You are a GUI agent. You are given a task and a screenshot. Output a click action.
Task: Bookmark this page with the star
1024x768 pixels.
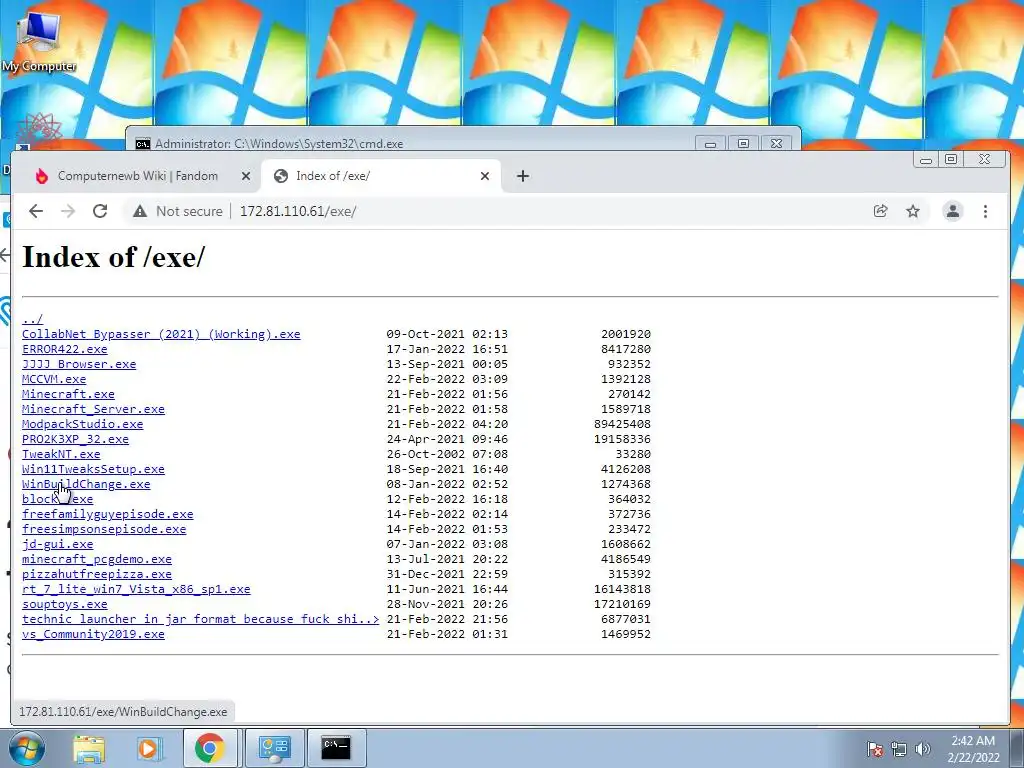click(913, 211)
